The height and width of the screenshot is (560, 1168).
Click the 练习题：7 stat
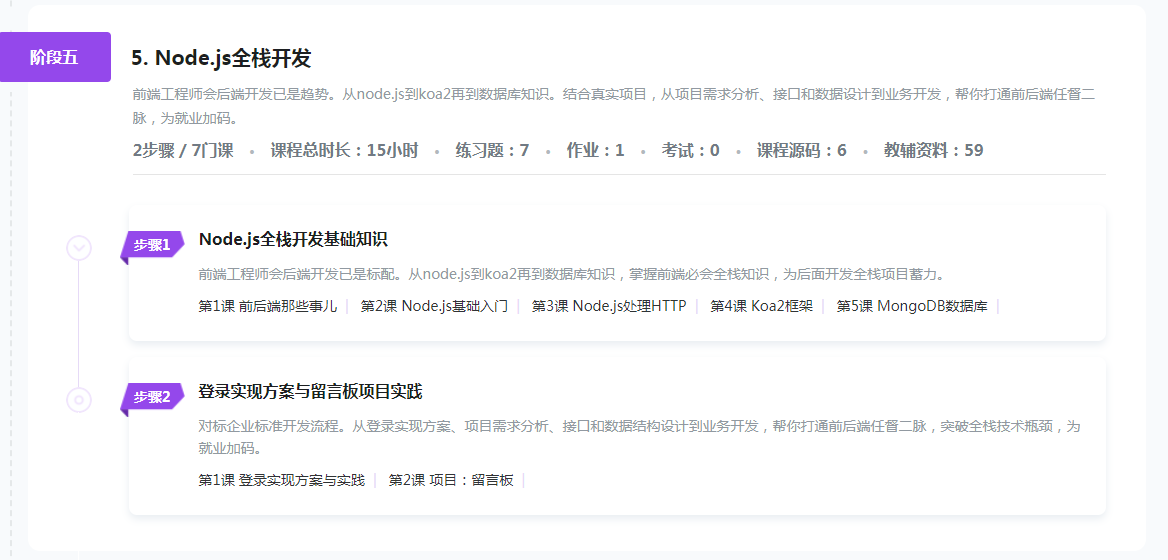point(492,150)
